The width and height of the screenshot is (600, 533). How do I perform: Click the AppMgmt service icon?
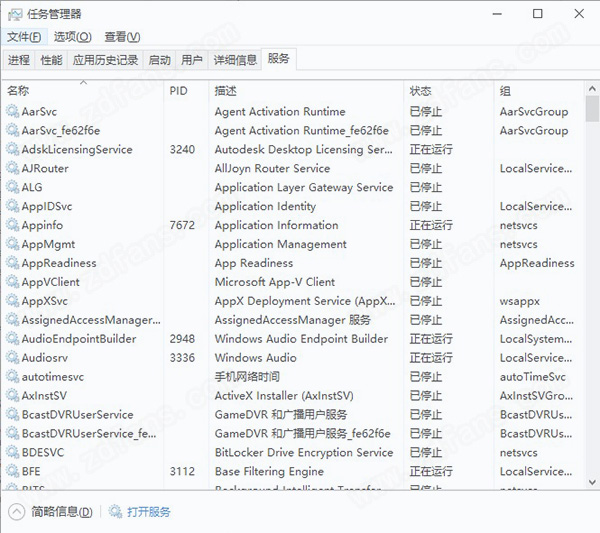[13, 244]
